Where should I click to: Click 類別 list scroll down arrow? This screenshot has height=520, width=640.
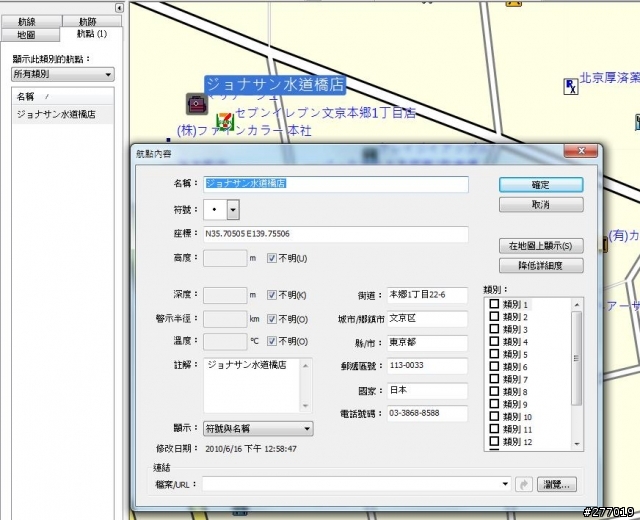coord(577,444)
